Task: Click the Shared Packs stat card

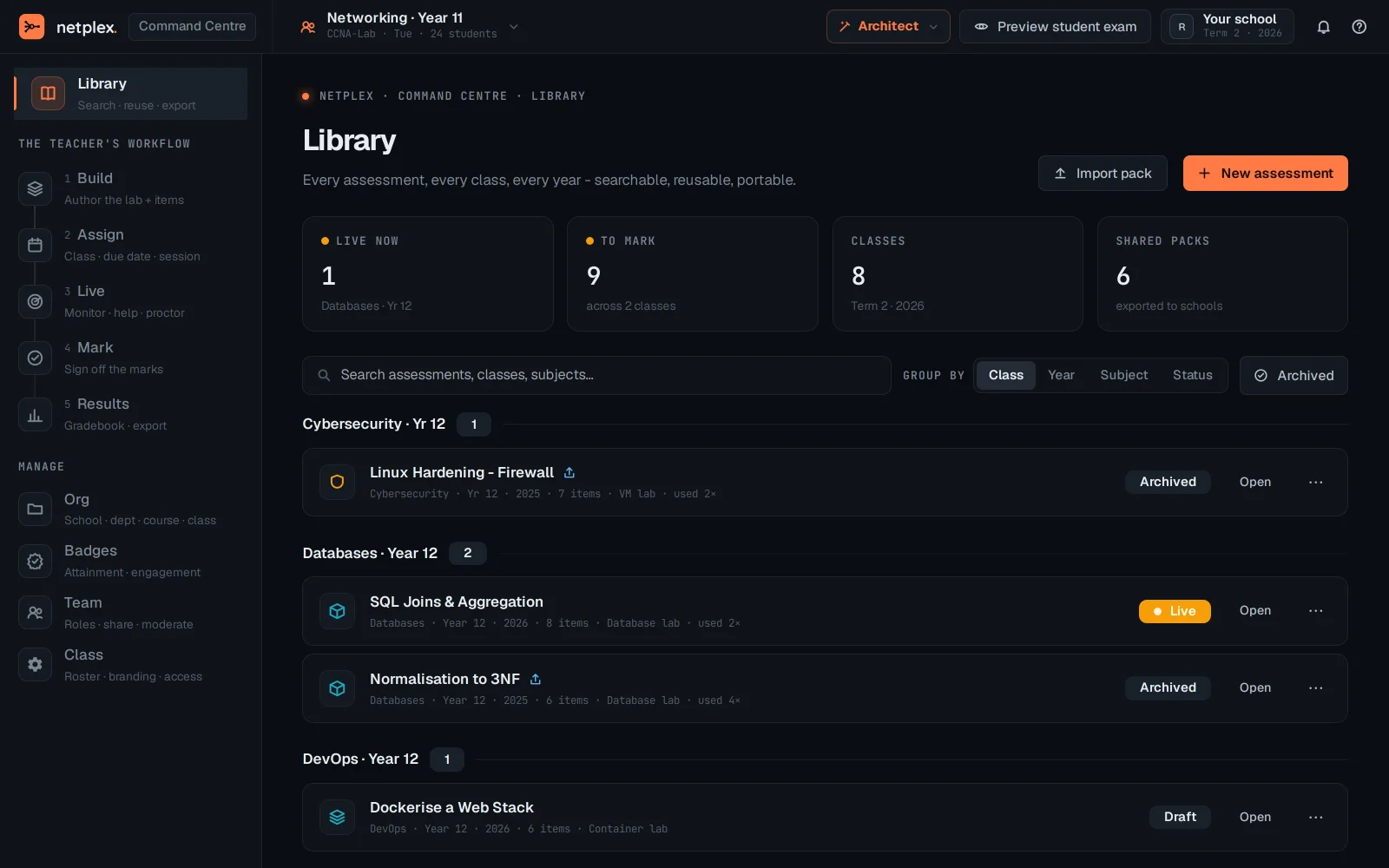Action: [1222, 273]
